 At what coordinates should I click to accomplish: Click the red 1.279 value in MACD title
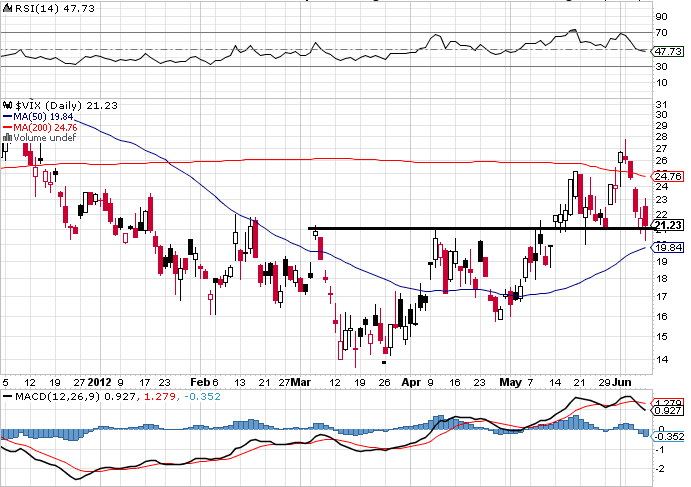tap(159, 397)
